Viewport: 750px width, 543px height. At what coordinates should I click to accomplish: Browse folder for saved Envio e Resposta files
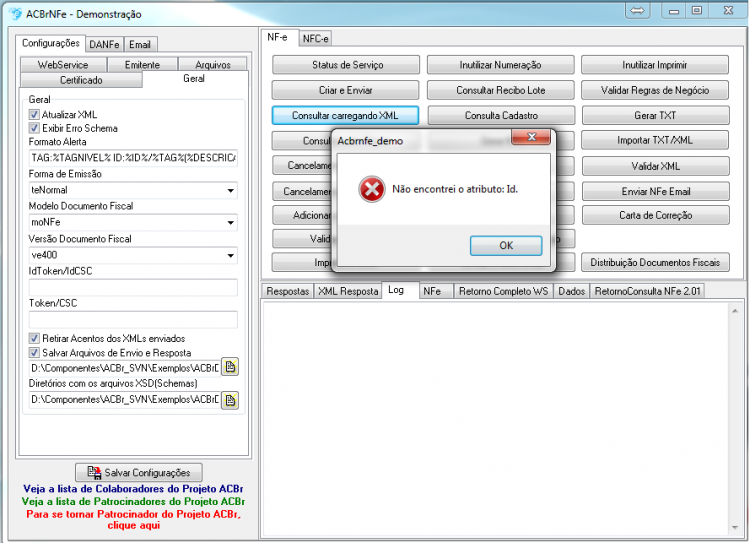230,367
